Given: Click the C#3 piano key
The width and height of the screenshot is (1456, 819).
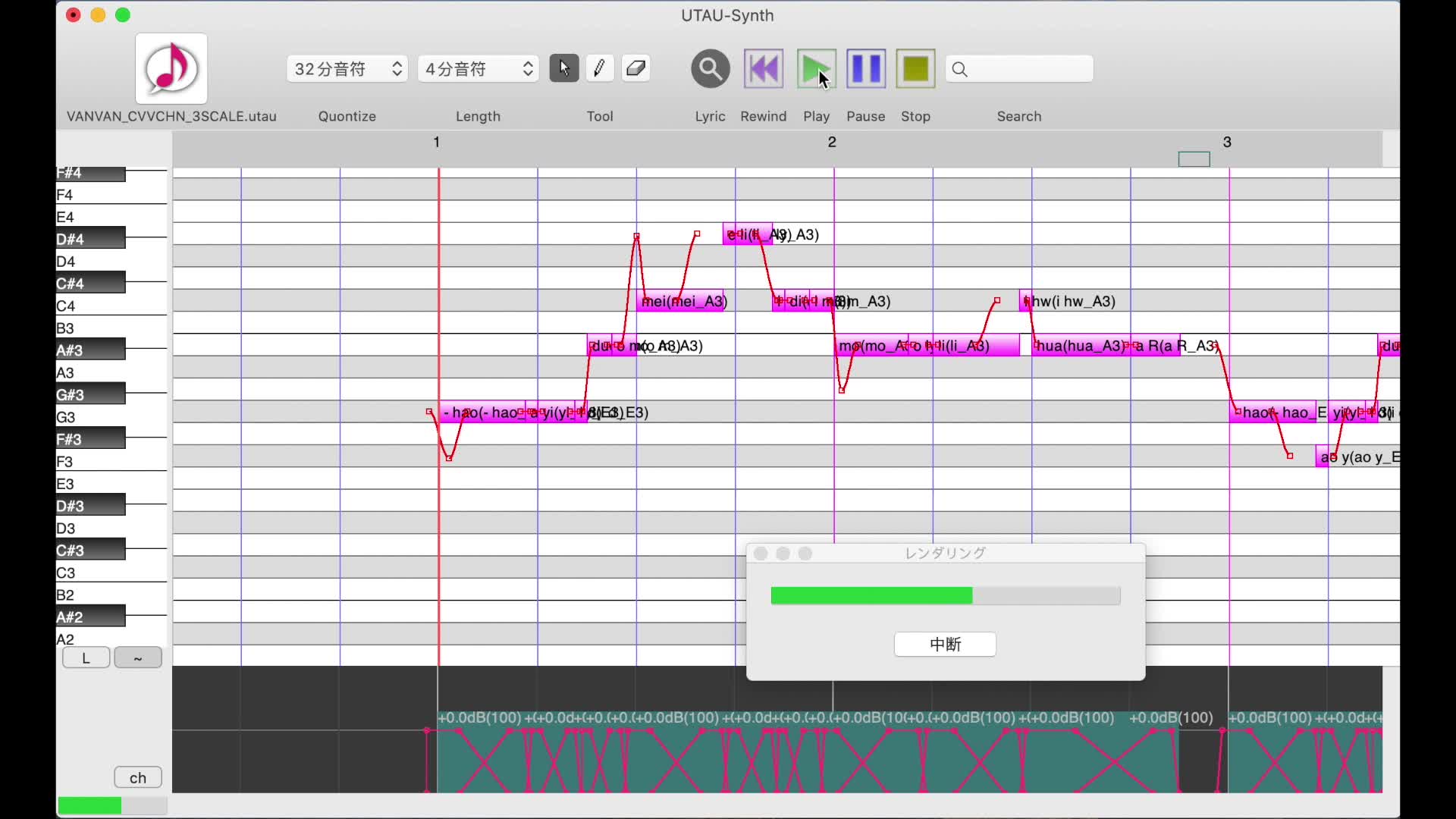Looking at the screenshot, I should pos(90,551).
